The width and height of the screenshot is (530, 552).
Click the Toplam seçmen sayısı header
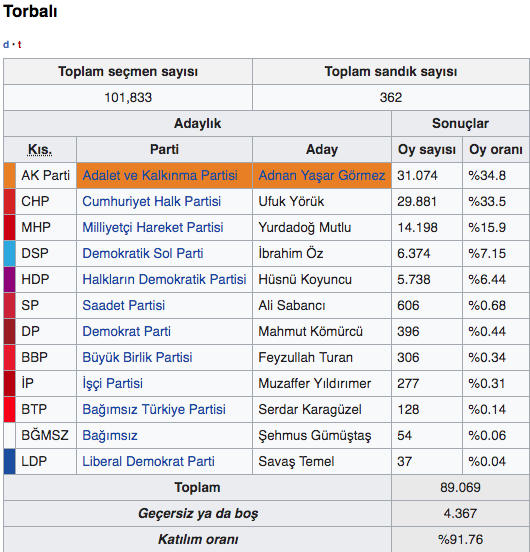click(128, 71)
